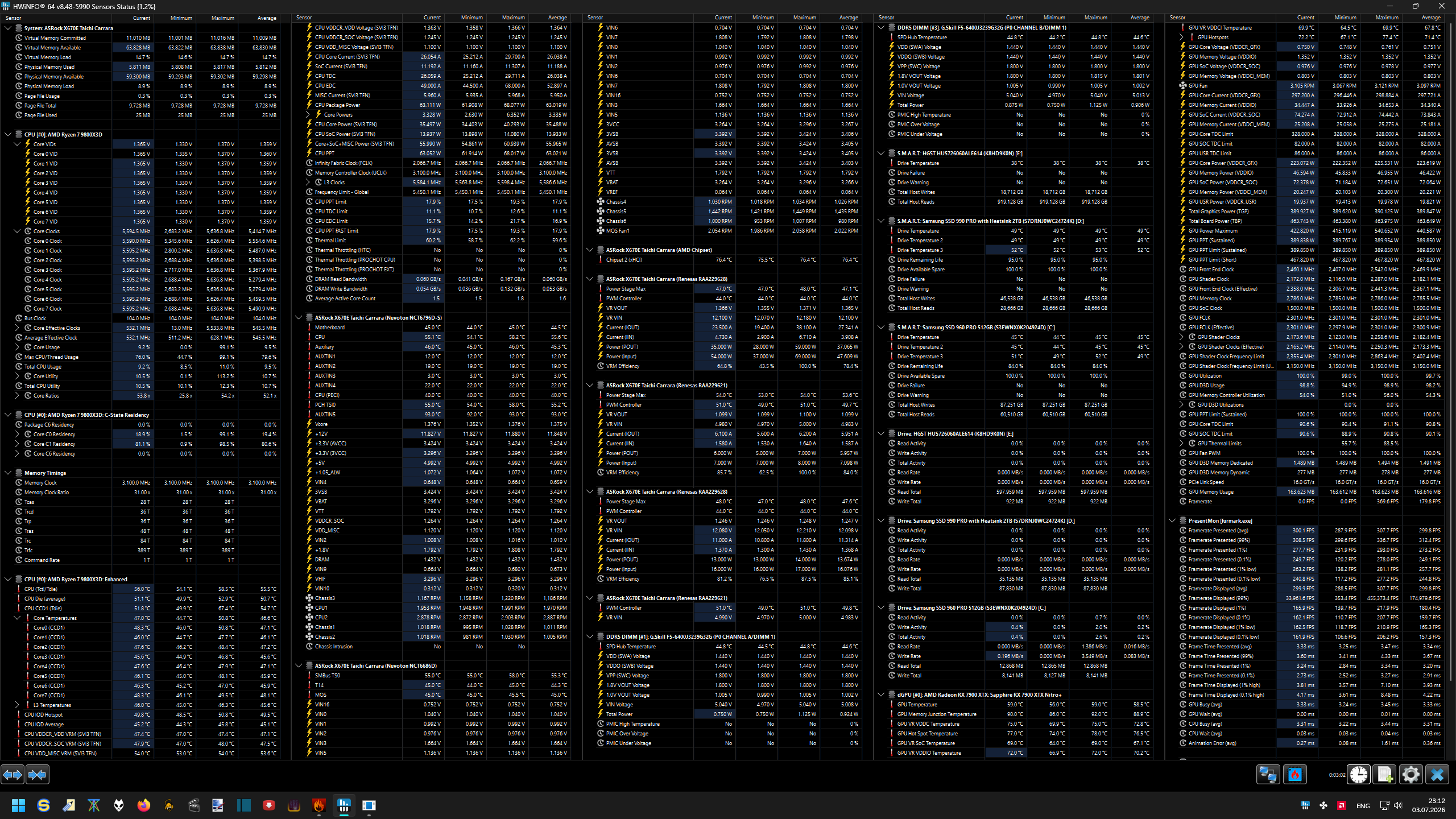Launch Firefox from the taskbar

[x=143, y=805]
